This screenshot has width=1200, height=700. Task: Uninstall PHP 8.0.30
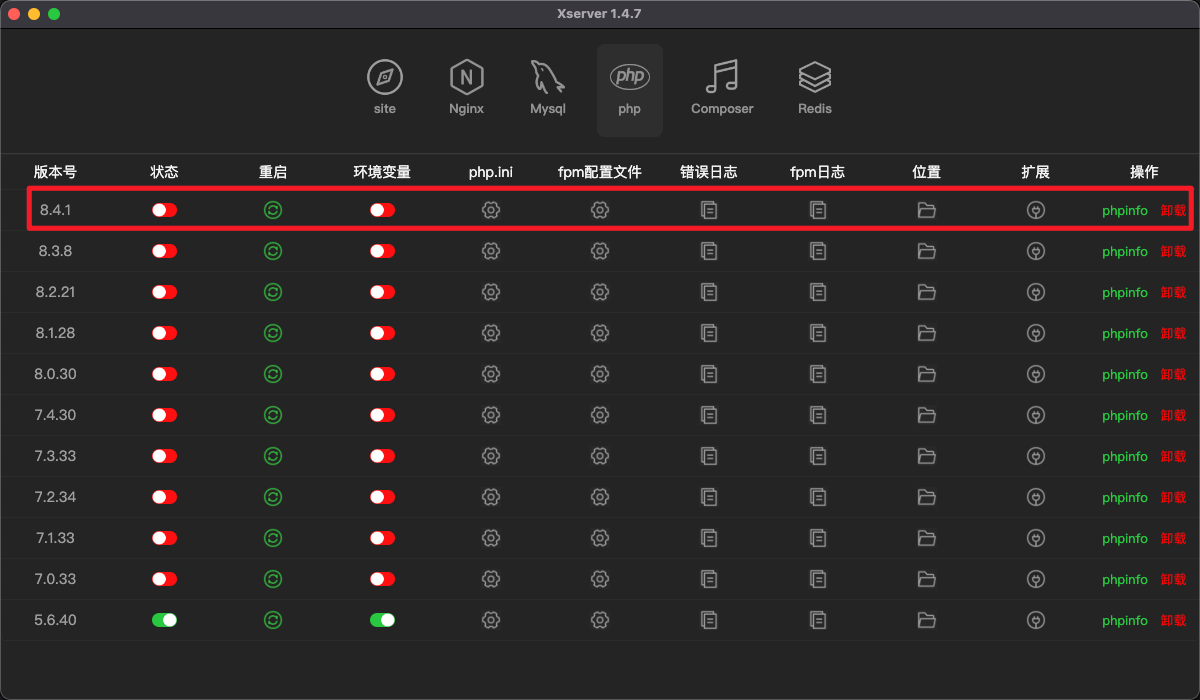click(1173, 375)
